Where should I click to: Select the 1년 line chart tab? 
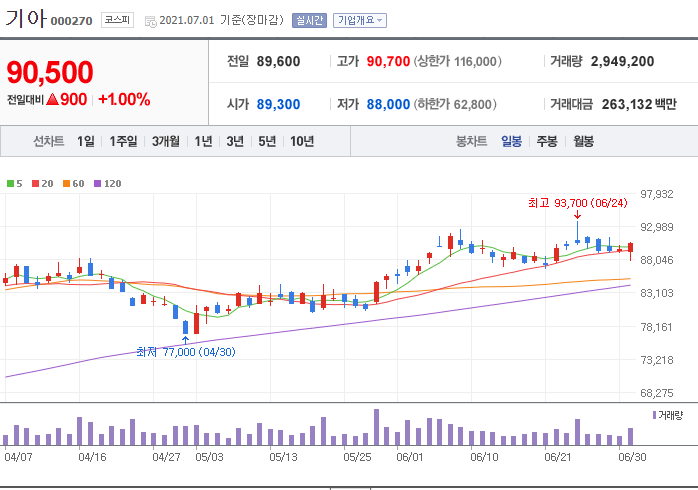click(203, 142)
